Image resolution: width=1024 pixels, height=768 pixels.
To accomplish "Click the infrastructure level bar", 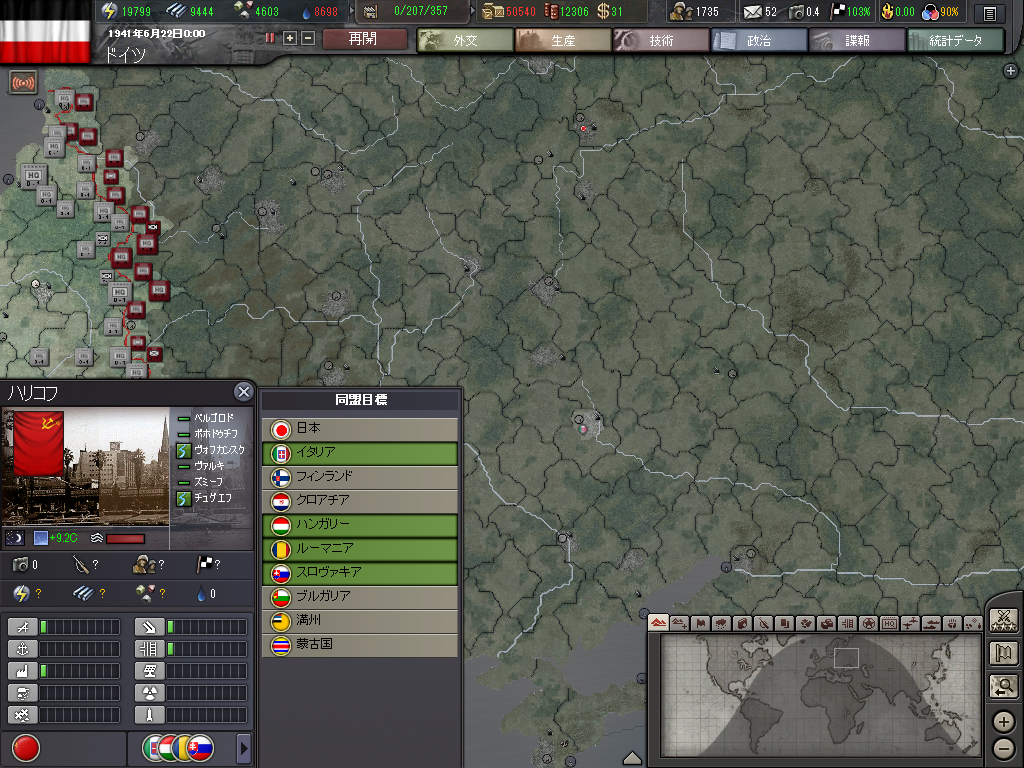I will click(x=207, y=649).
